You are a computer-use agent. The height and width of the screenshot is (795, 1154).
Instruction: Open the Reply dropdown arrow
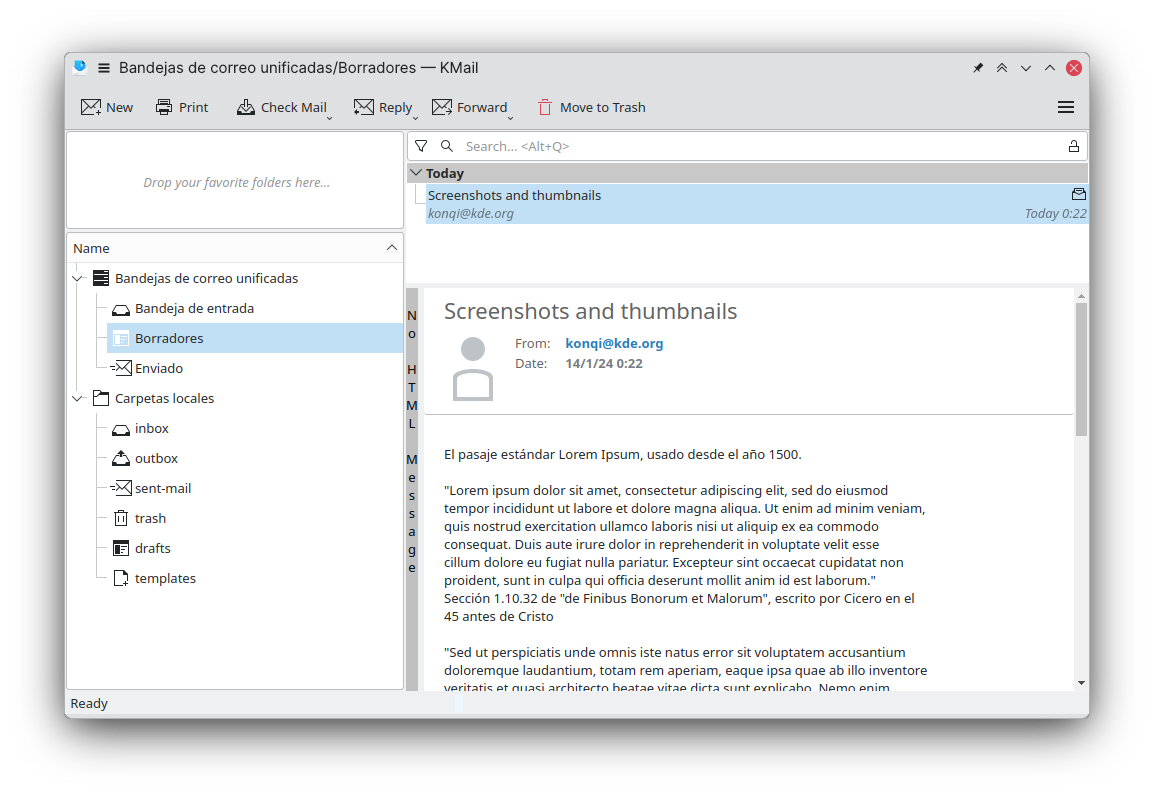(x=415, y=118)
